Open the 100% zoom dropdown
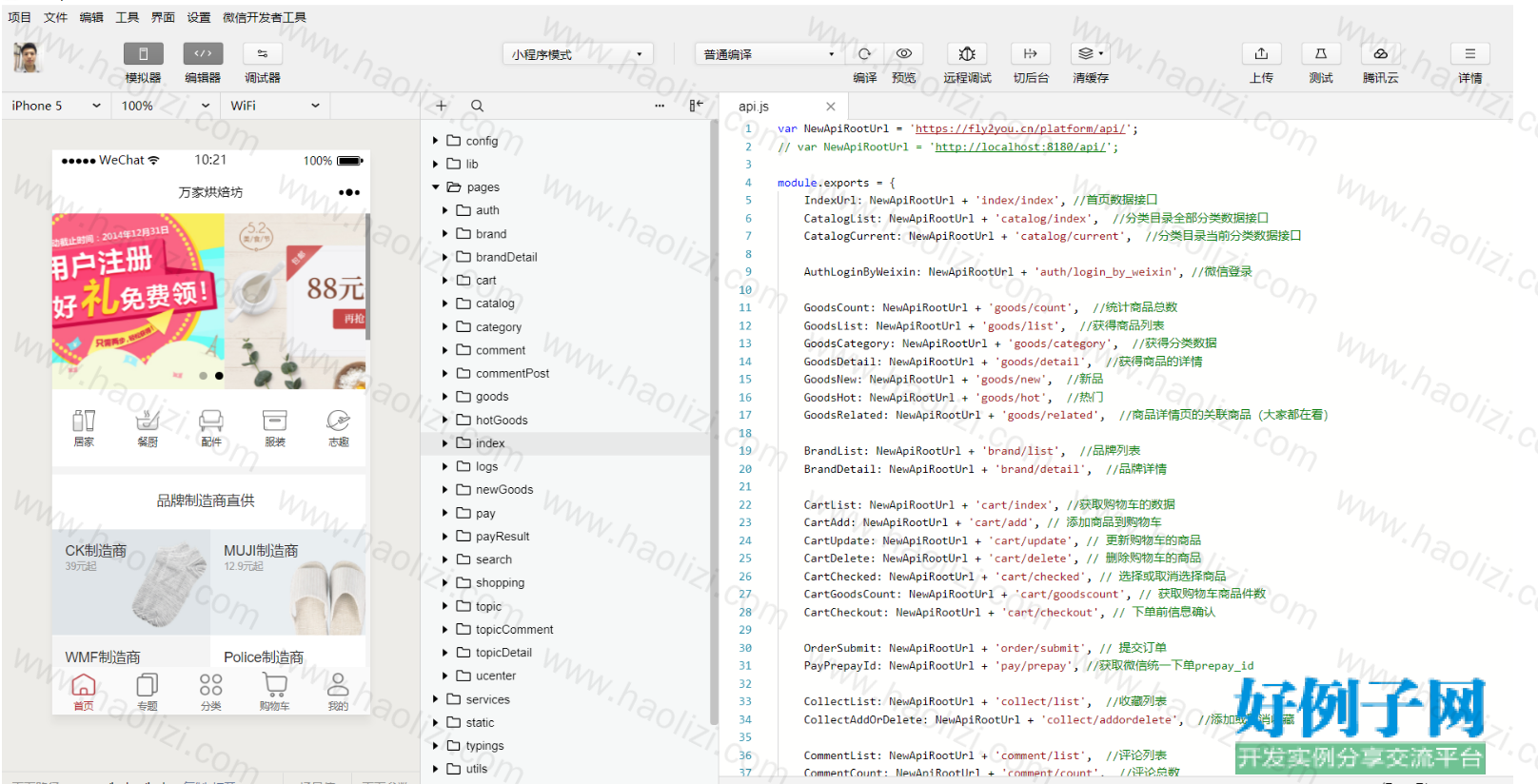The image size is (1538, 784). (166, 106)
